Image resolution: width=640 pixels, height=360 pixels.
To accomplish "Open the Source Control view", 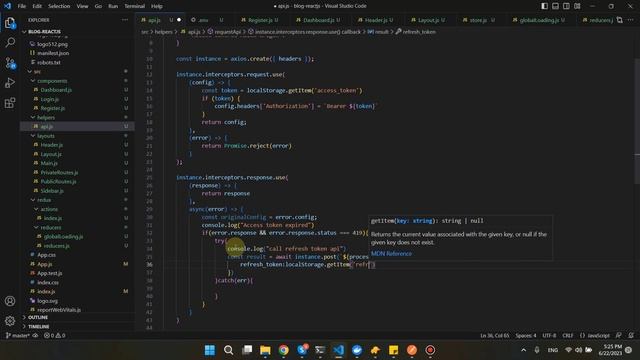I will tap(10, 63).
